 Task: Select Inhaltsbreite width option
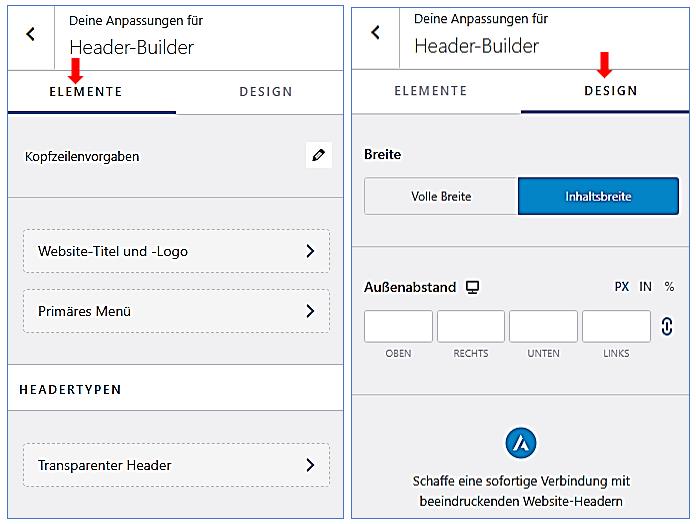click(598, 196)
